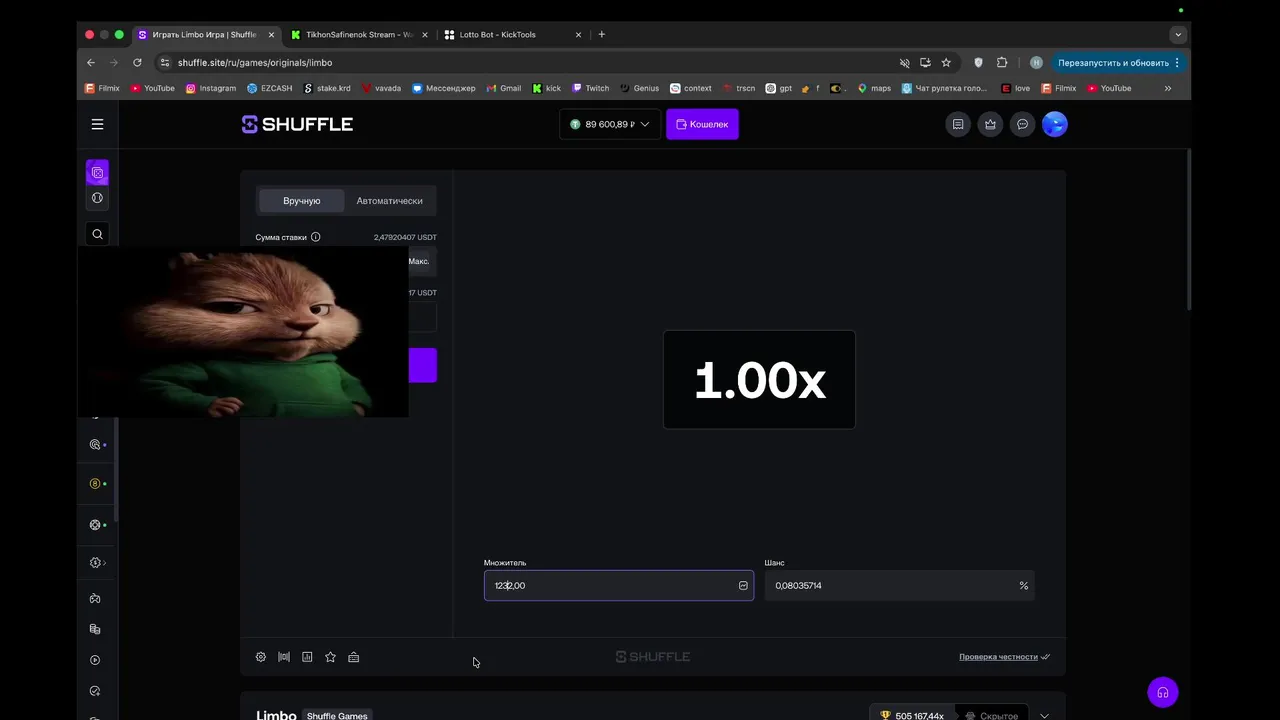
Task: Click the sidebar wheel icon with green dot
Action: pyautogui.click(x=96, y=525)
